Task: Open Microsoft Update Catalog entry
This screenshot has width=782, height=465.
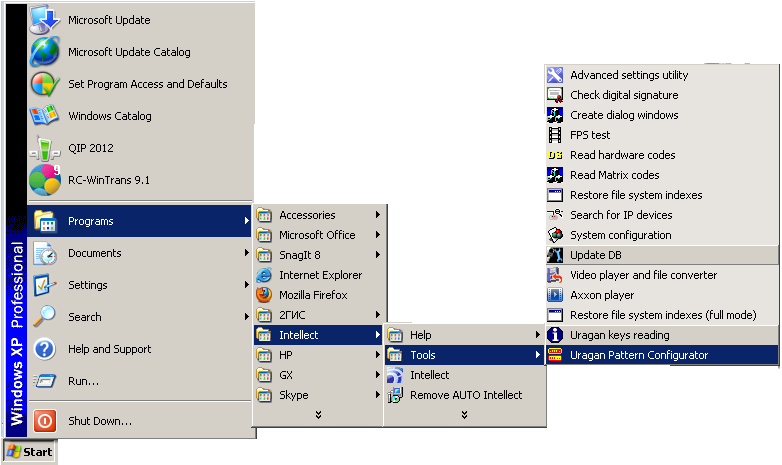Action: point(140,52)
